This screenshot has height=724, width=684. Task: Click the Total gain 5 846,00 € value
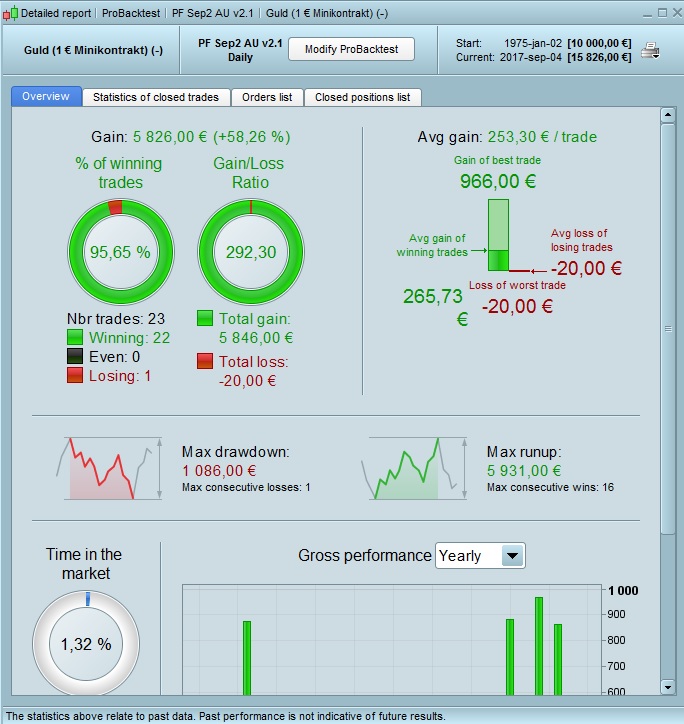coord(256,338)
